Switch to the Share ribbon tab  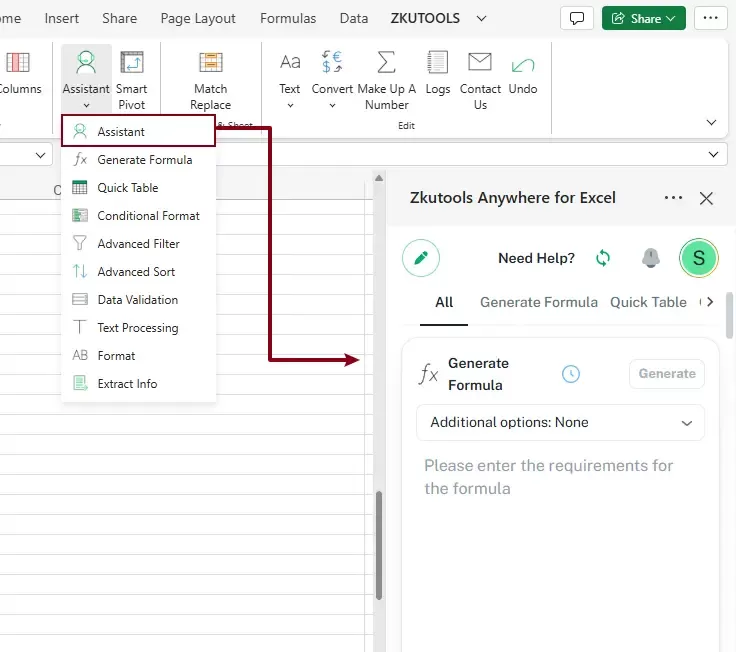pyautogui.click(x=119, y=18)
